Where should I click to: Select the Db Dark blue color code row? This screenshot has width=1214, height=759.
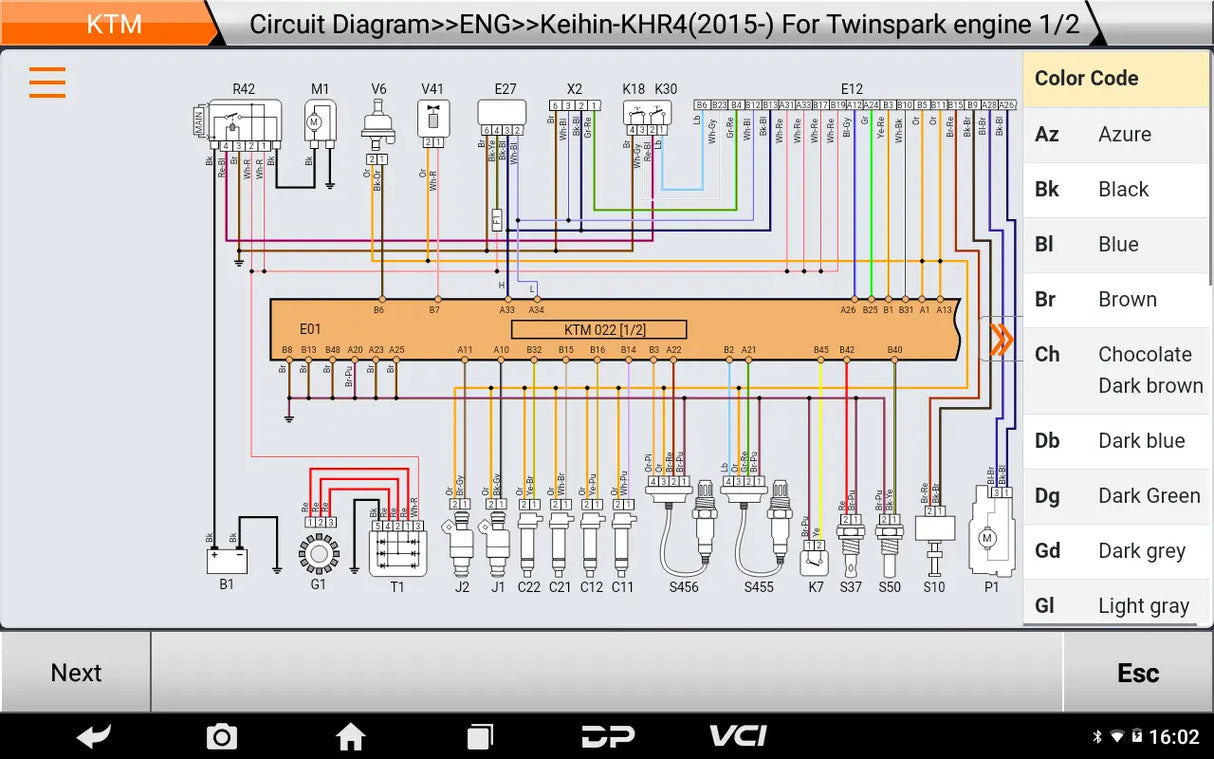tap(1116, 441)
